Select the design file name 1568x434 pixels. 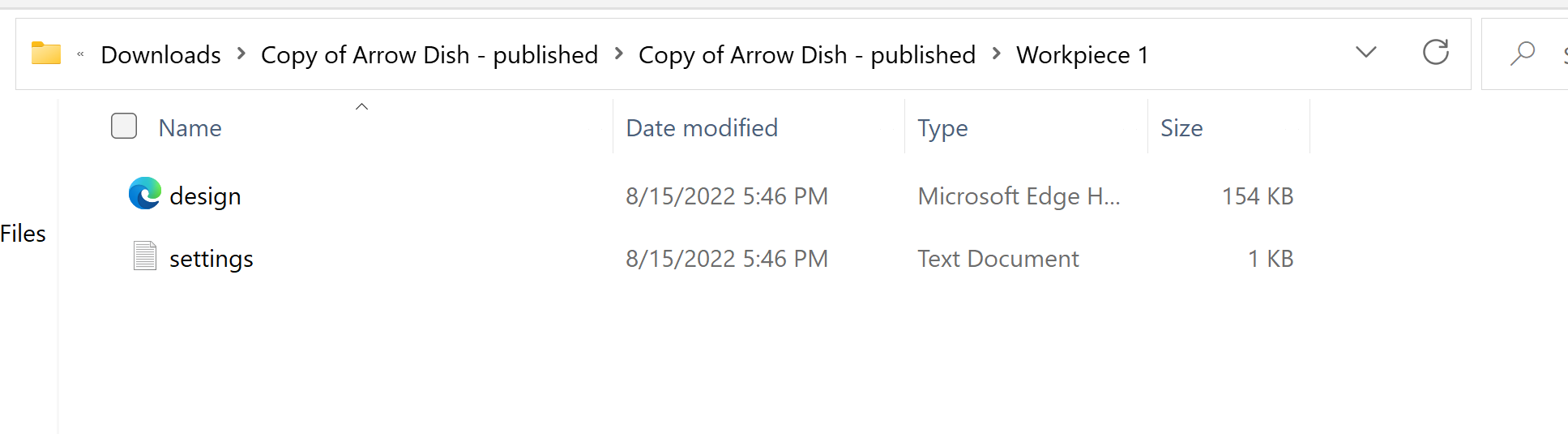point(205,196)
